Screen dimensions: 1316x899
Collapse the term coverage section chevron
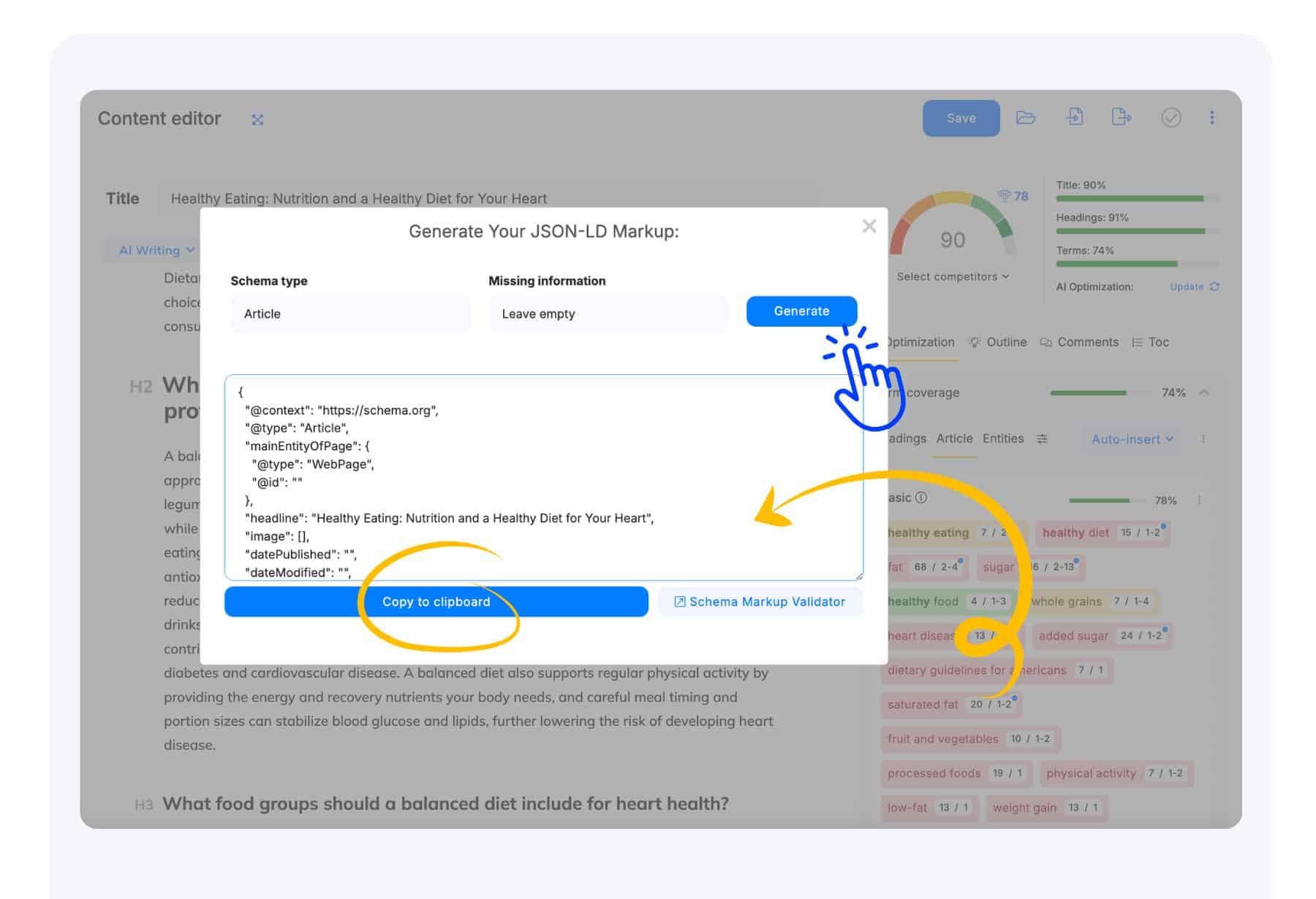pos(1204,392)
